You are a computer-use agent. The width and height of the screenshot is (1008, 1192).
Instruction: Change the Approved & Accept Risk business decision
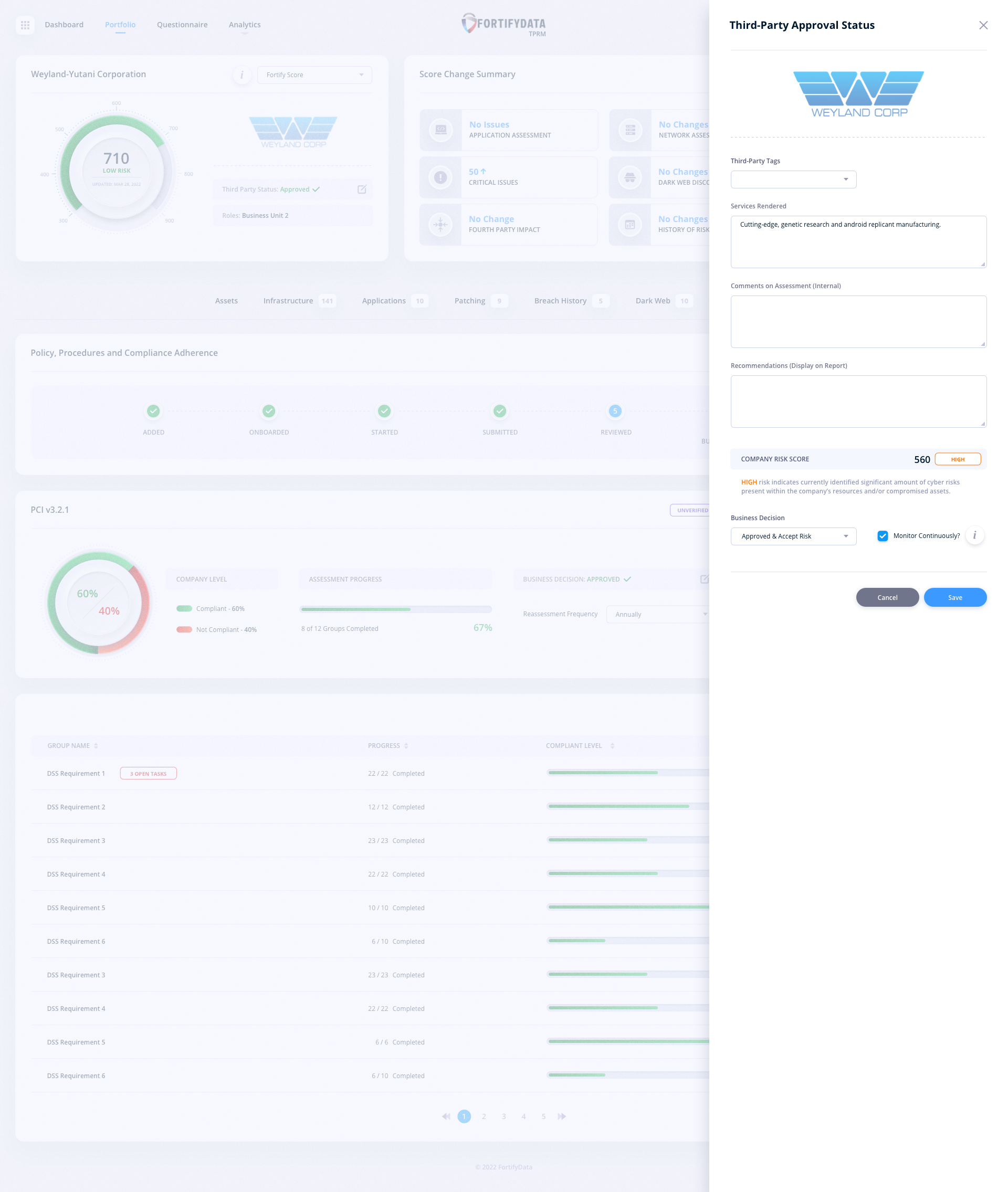793,536
